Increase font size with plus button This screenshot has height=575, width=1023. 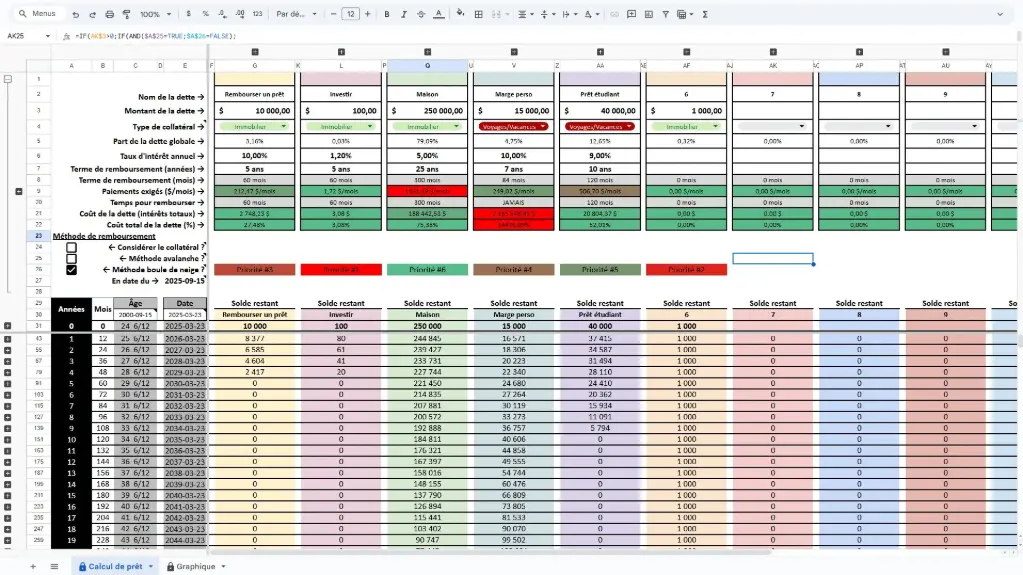pos(367,14)
